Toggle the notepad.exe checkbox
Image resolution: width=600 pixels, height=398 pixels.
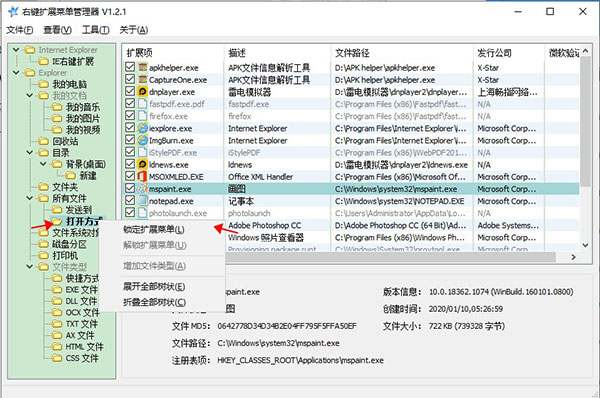(x=130, y=201)
